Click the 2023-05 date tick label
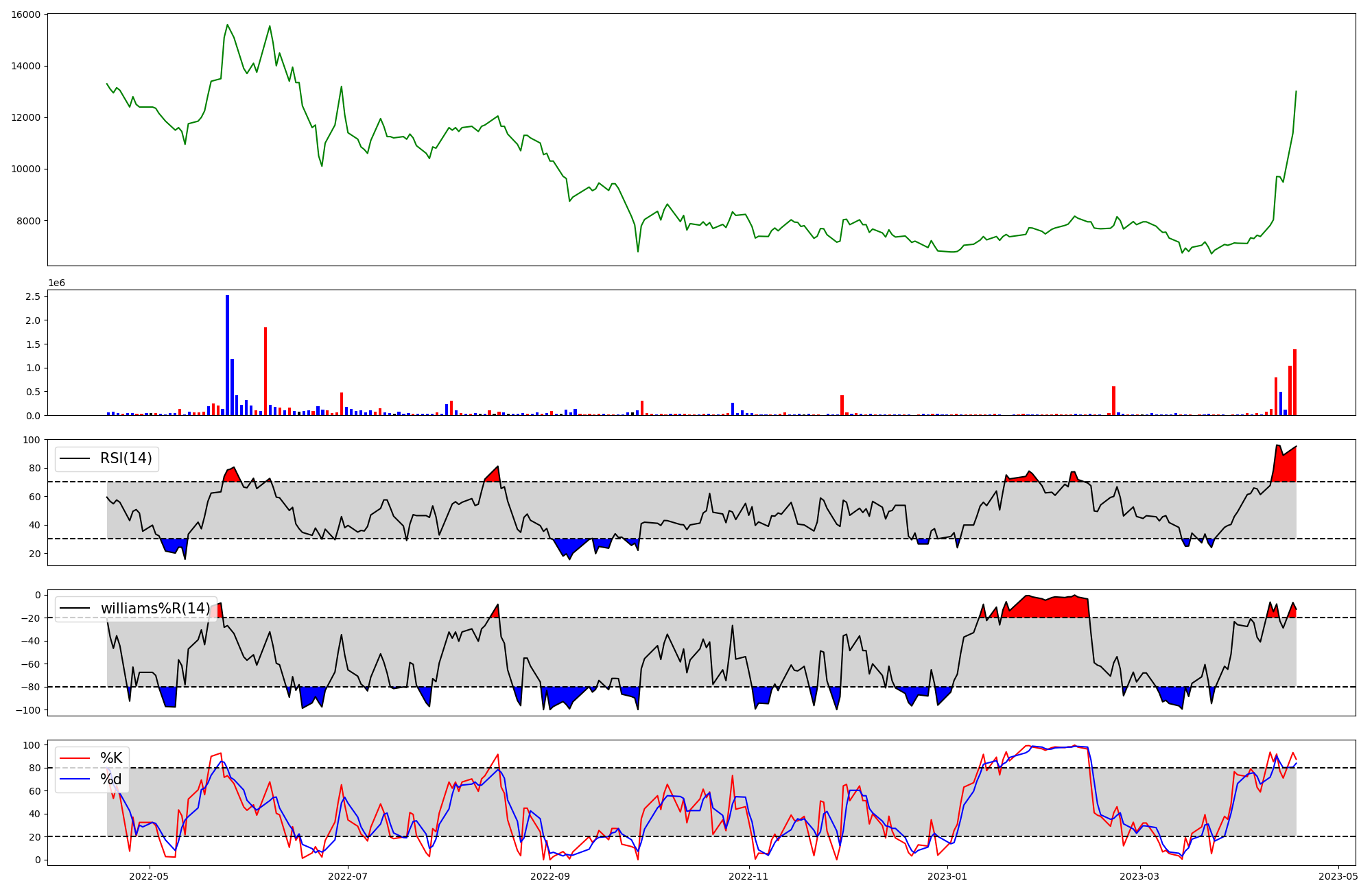1372x892 pixels. 1338,876
